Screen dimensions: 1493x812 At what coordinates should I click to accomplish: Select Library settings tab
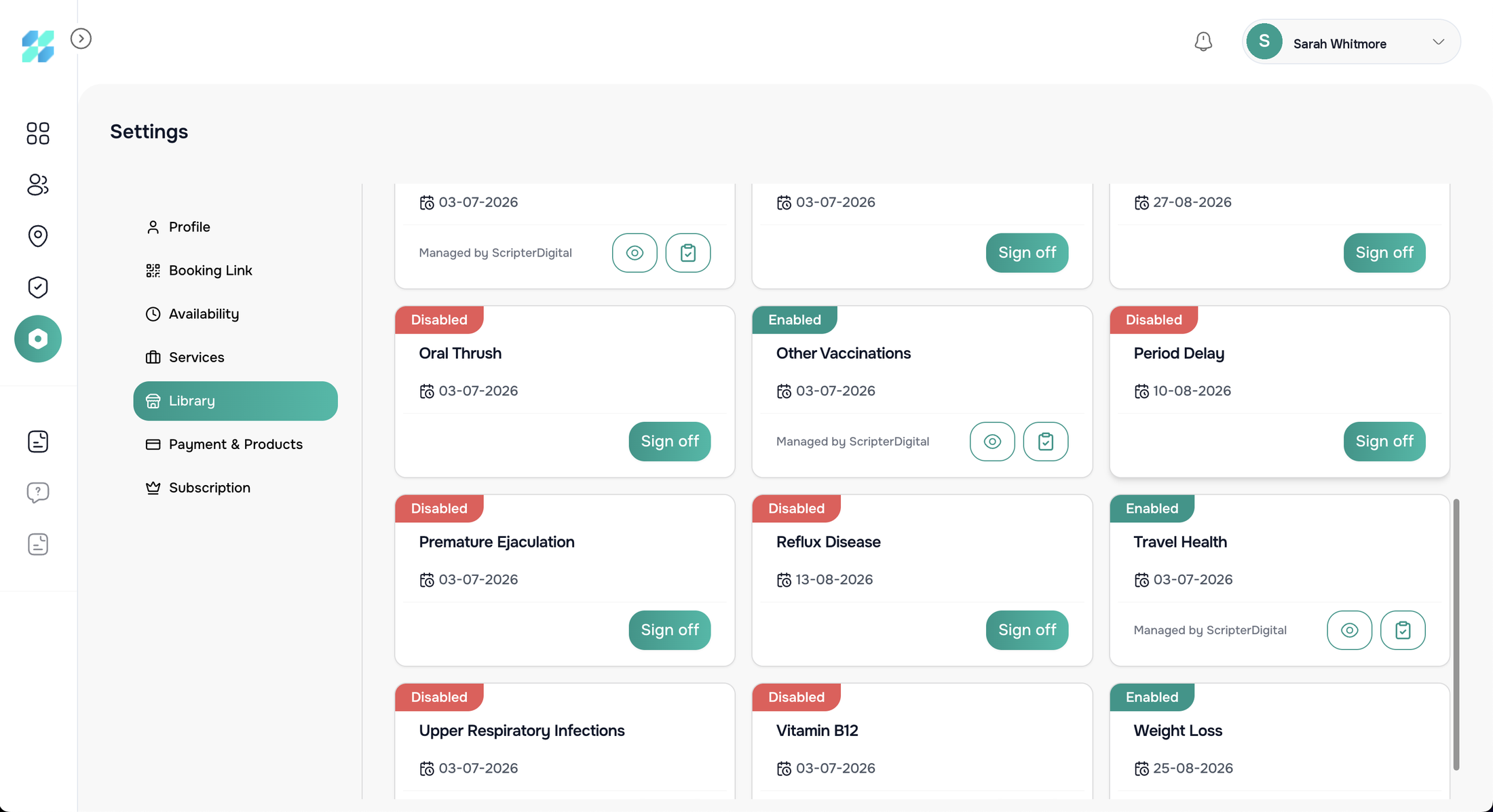235,401
